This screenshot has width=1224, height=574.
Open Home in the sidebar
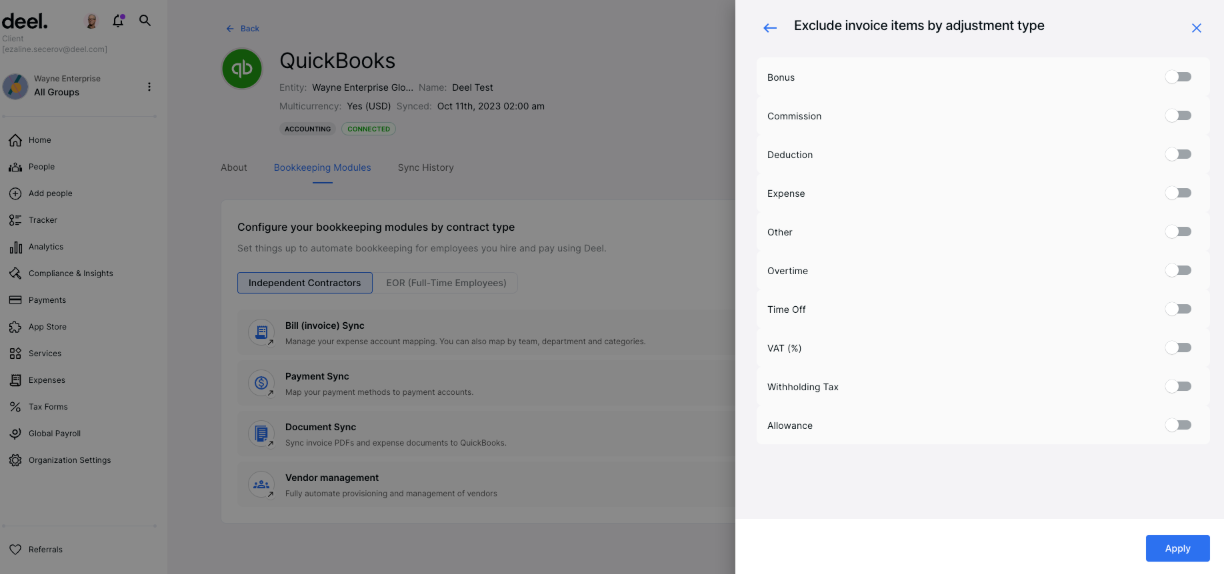point(40,140)
